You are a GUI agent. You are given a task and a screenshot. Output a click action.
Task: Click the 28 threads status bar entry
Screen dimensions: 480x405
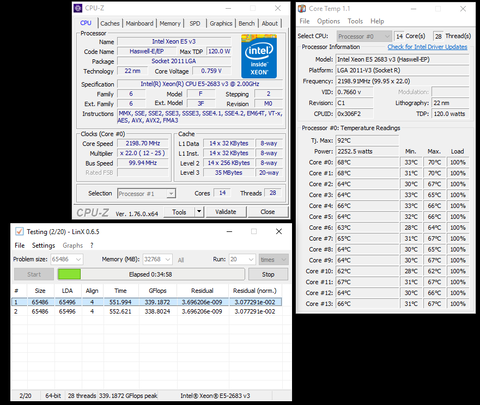click(82, 396)
